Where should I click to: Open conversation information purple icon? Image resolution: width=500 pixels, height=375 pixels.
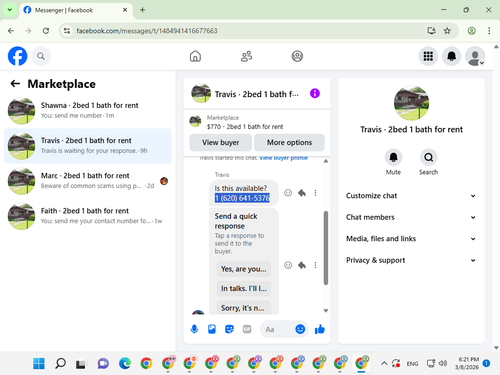[x=315, y=93]
